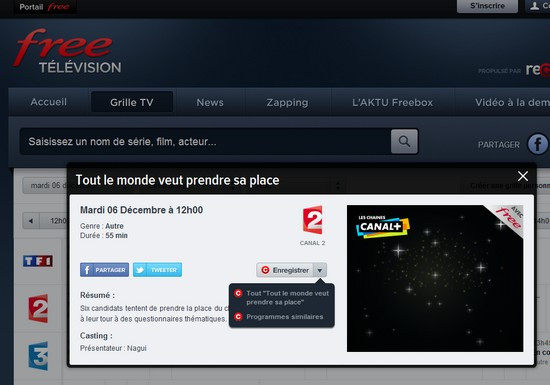This screenshot has height=385, width=550.
Task: Click the Canal+ advertisement banner
Action: click(435, 278)
